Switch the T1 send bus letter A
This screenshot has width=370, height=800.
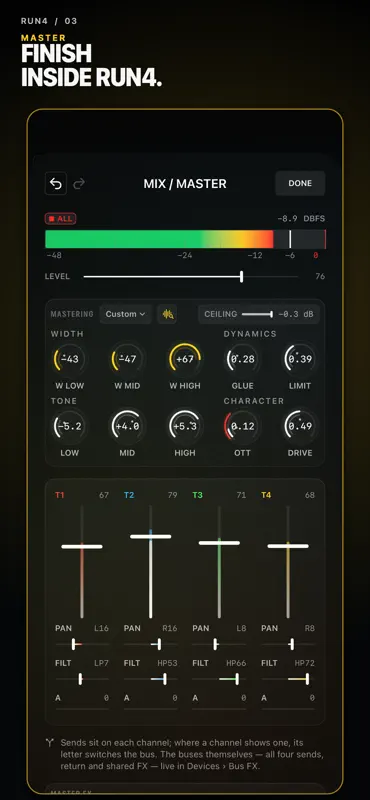[x=58, y=697]
